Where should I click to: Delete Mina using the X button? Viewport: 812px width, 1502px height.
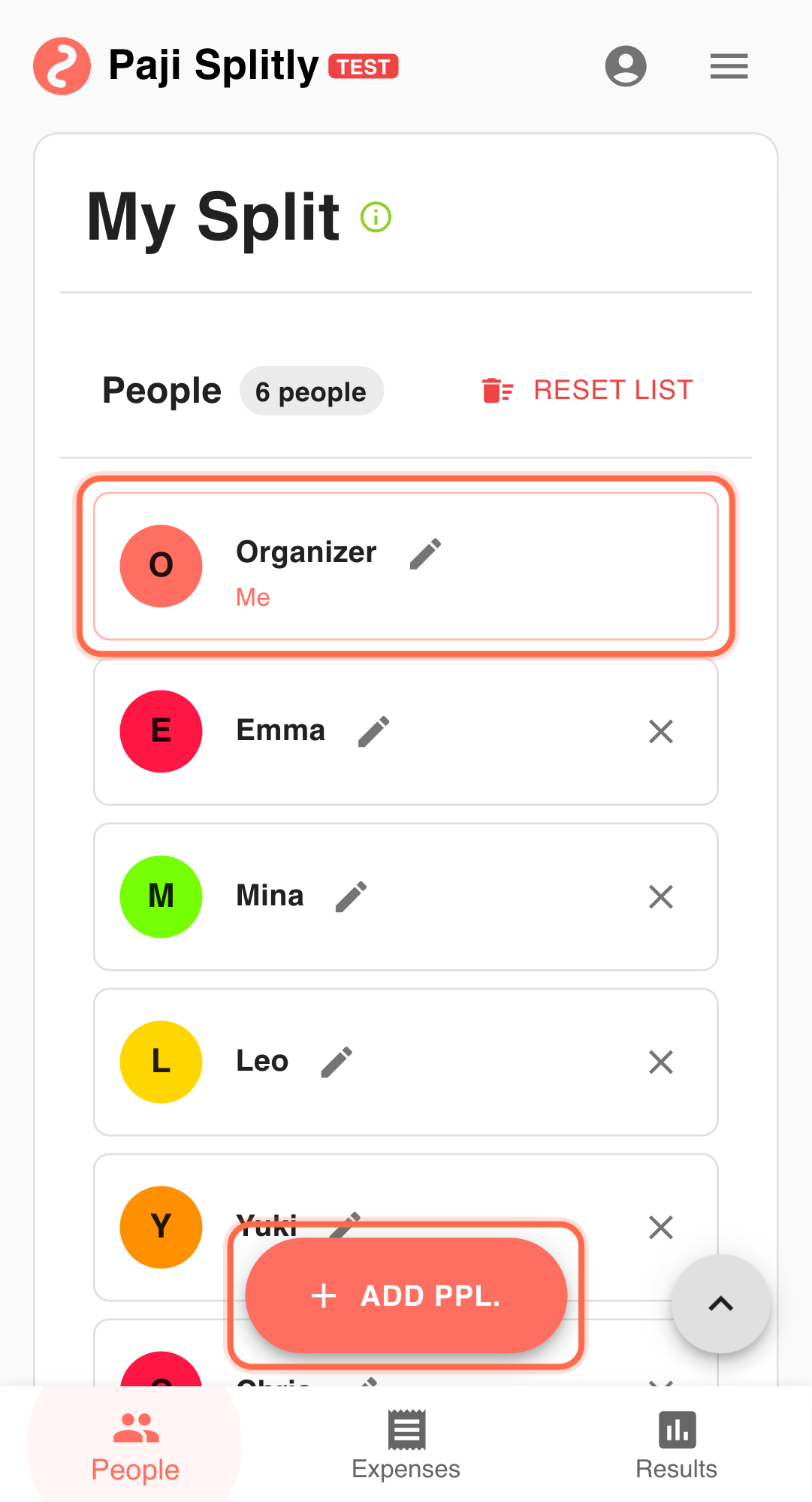[x=660, y=896]
